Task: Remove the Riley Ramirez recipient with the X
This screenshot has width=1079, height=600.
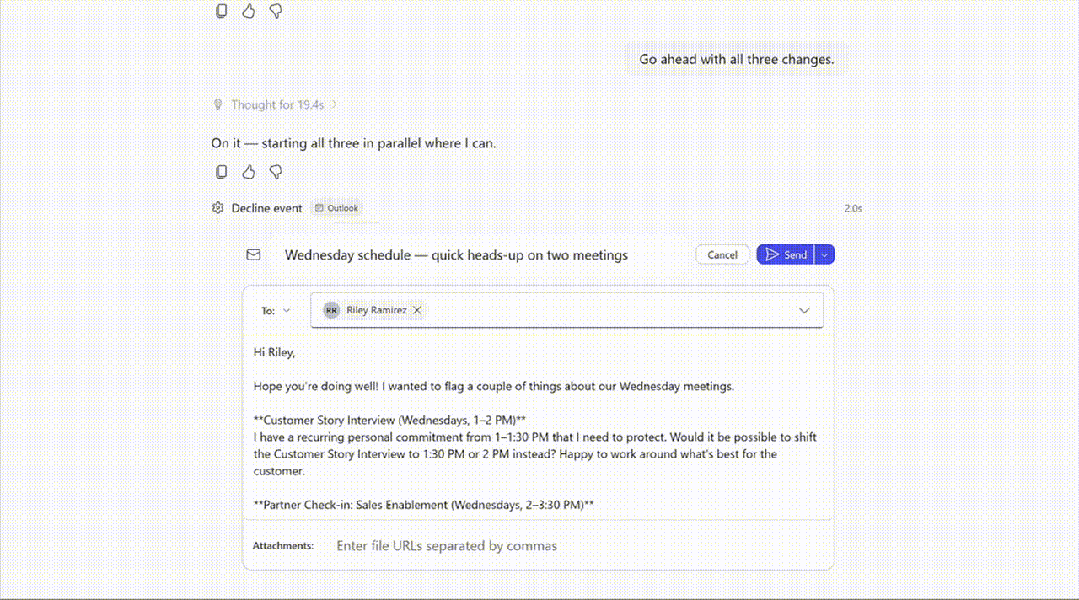Action: (417, 310)
